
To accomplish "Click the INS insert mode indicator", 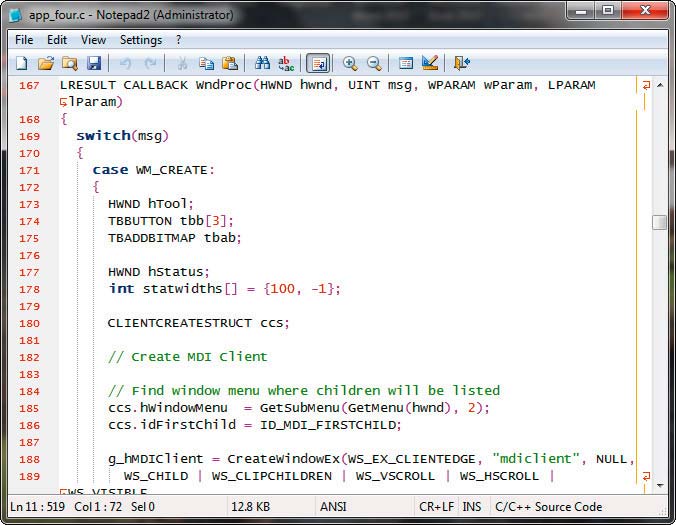I will click(472, 507).
